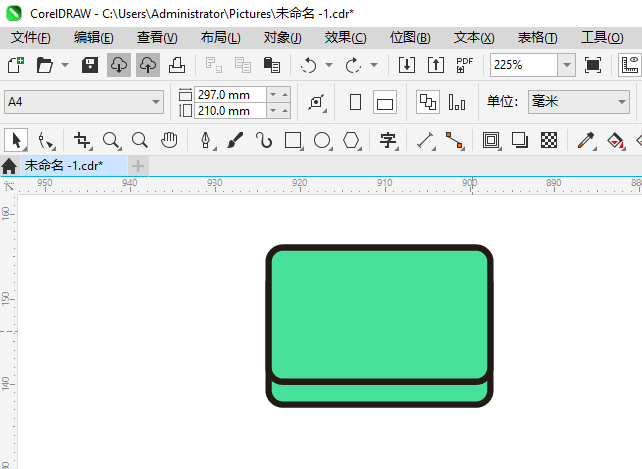
Task: Select the Drop Shadow tool
Action: (x=520, y=140)
